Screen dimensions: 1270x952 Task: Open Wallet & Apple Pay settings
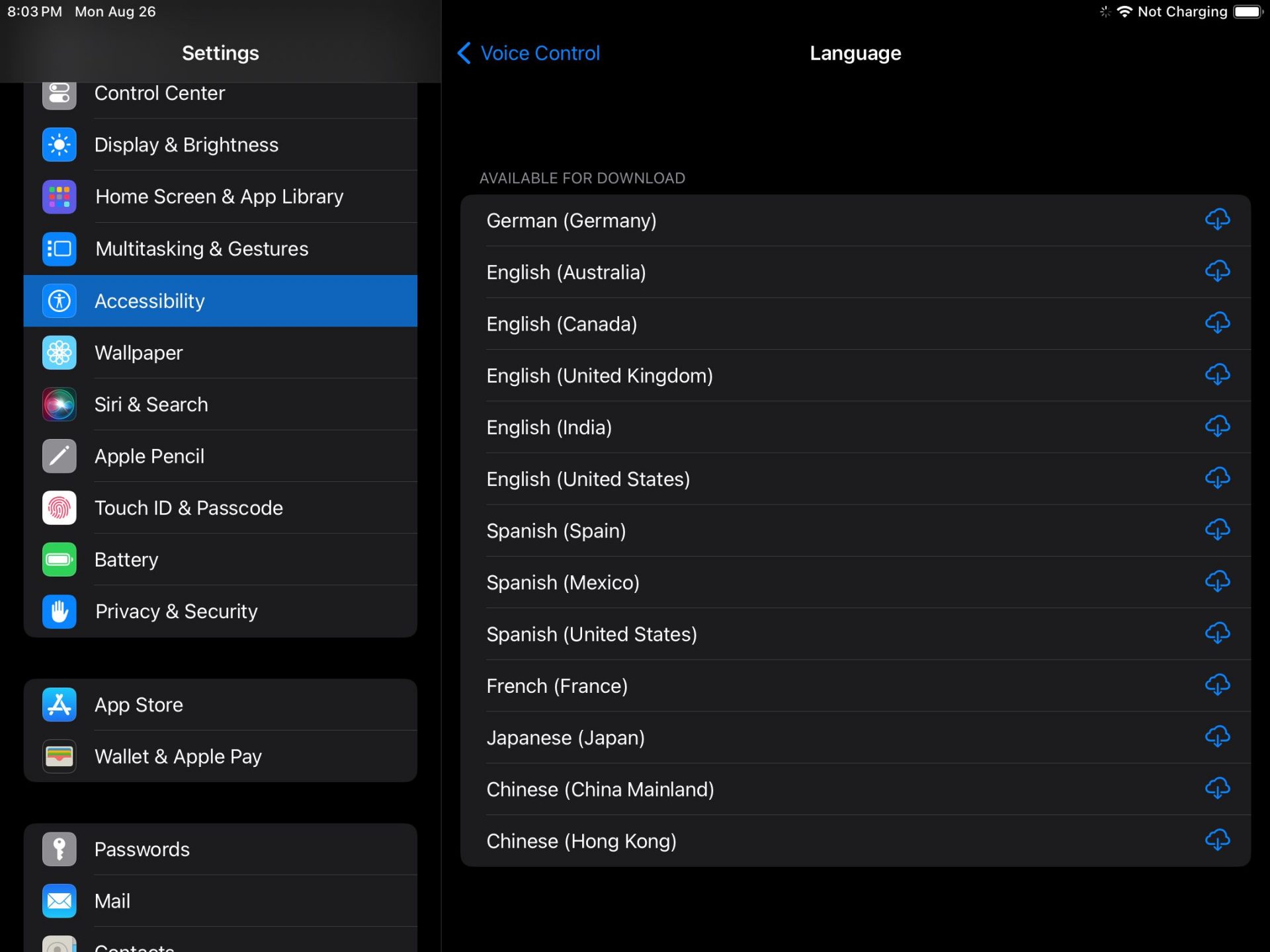[x=220, y=756]
